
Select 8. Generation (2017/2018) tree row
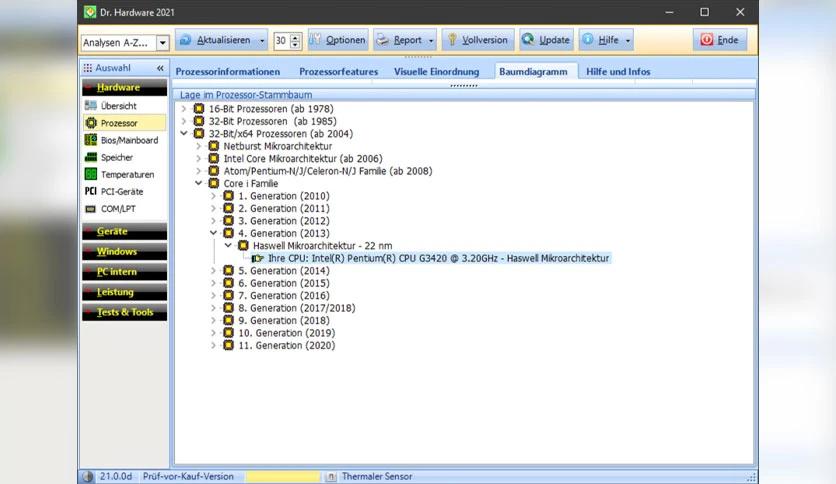(x=296, y=308)
